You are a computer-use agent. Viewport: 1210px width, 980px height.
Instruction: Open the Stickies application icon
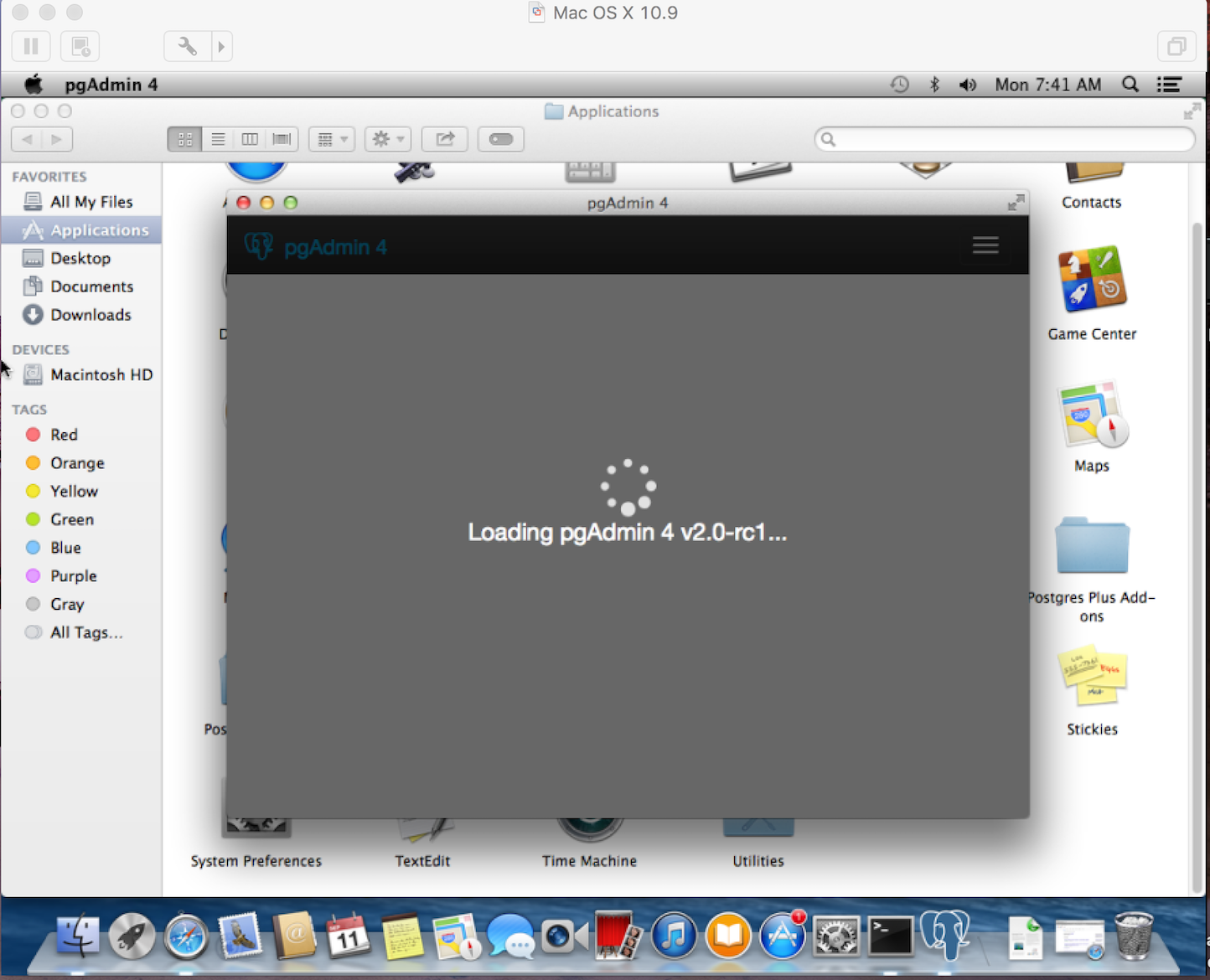(x=1091, y=678)
